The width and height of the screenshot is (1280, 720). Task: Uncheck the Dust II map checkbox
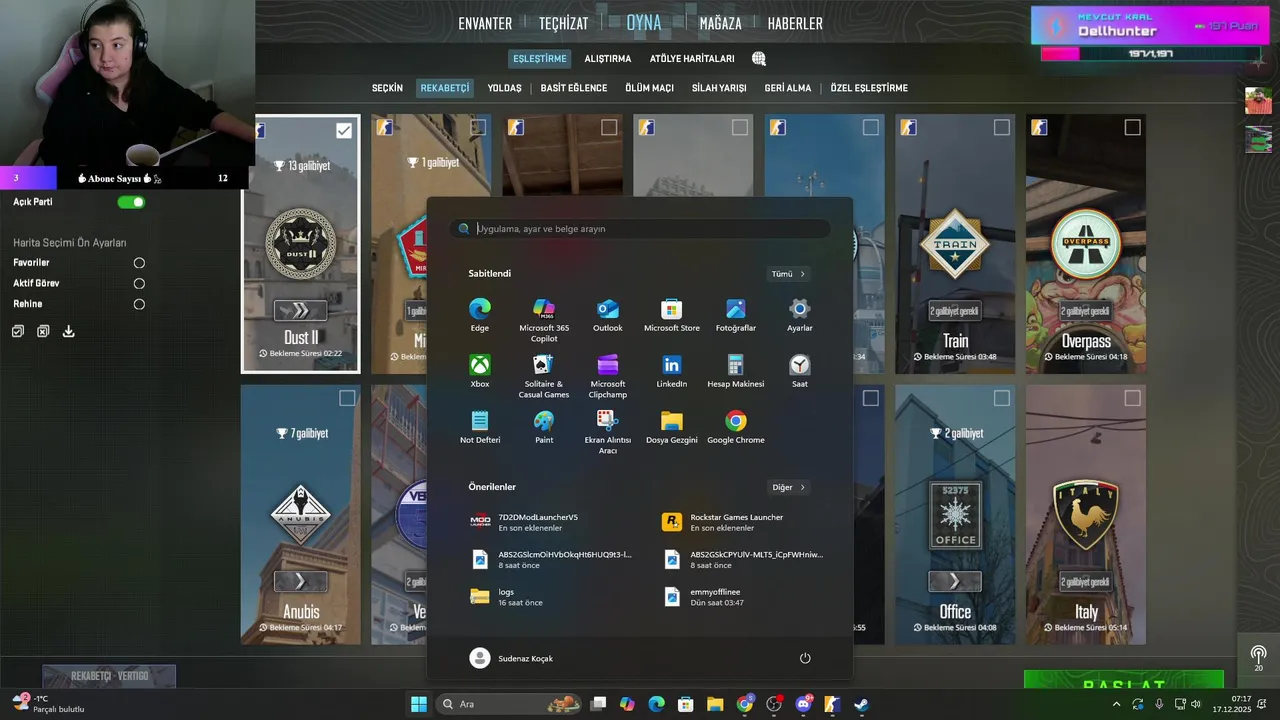[x=344, y=130]
